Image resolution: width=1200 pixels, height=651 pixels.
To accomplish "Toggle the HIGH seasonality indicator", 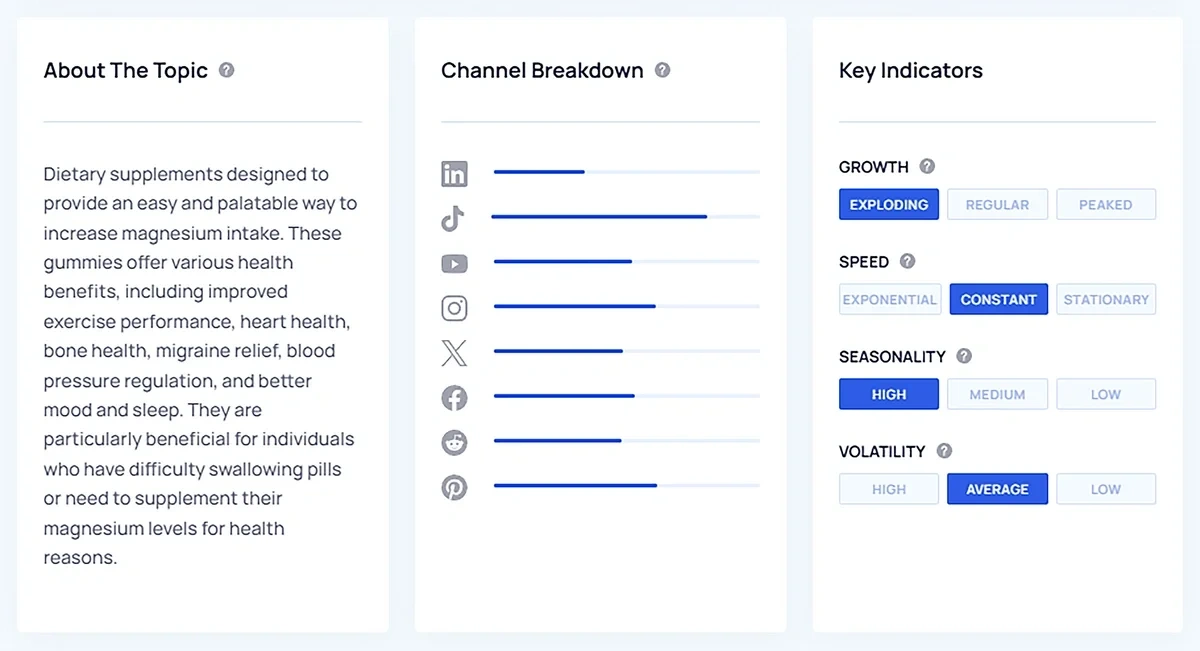I will [888, 393].
